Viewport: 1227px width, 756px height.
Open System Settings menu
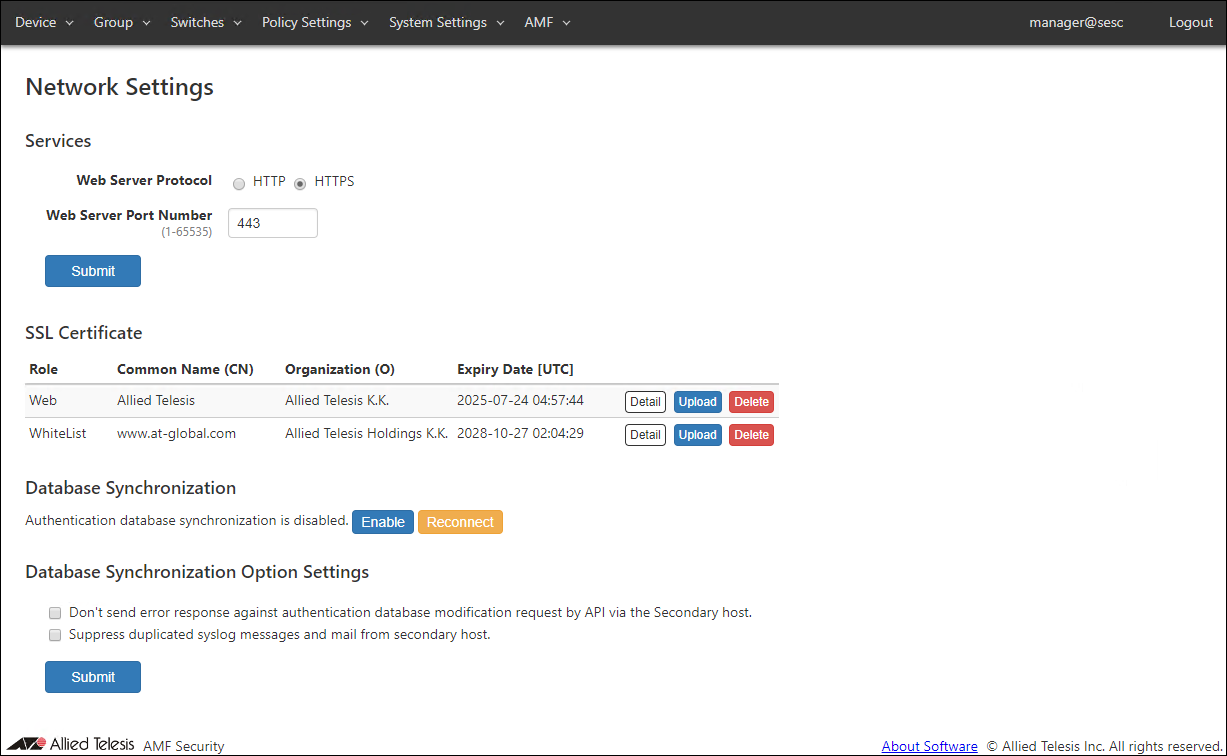[446, 22]
